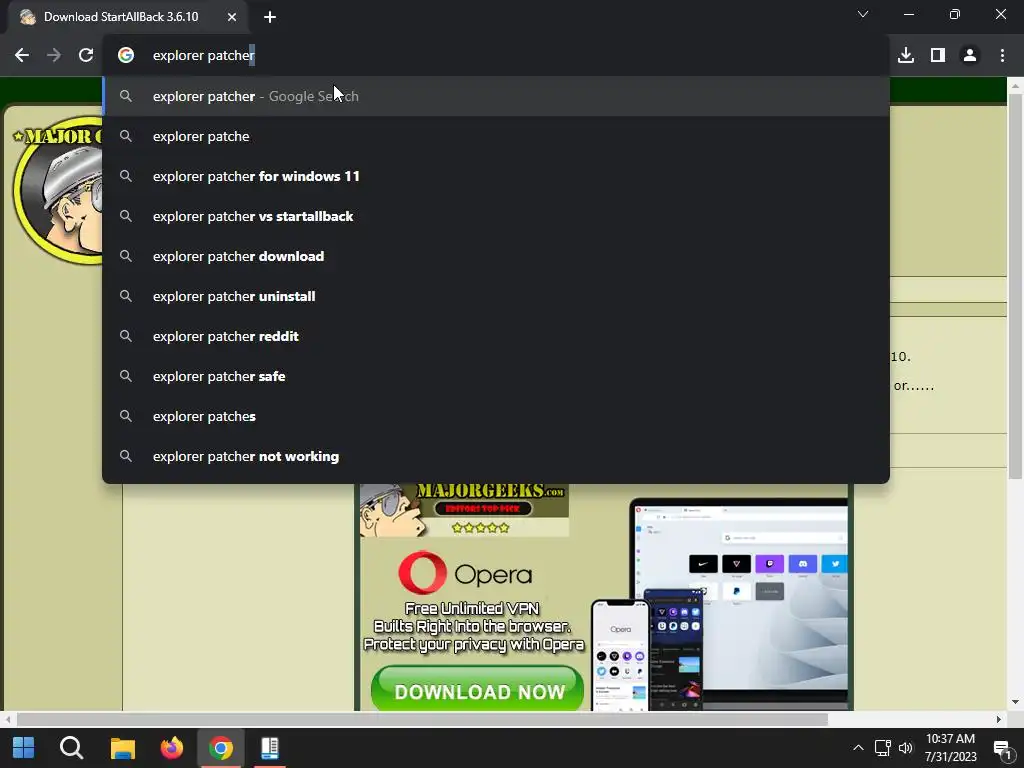Show hidden system tray icons
This screenshot has width=1024, height=768.
(x=858, y=748)
